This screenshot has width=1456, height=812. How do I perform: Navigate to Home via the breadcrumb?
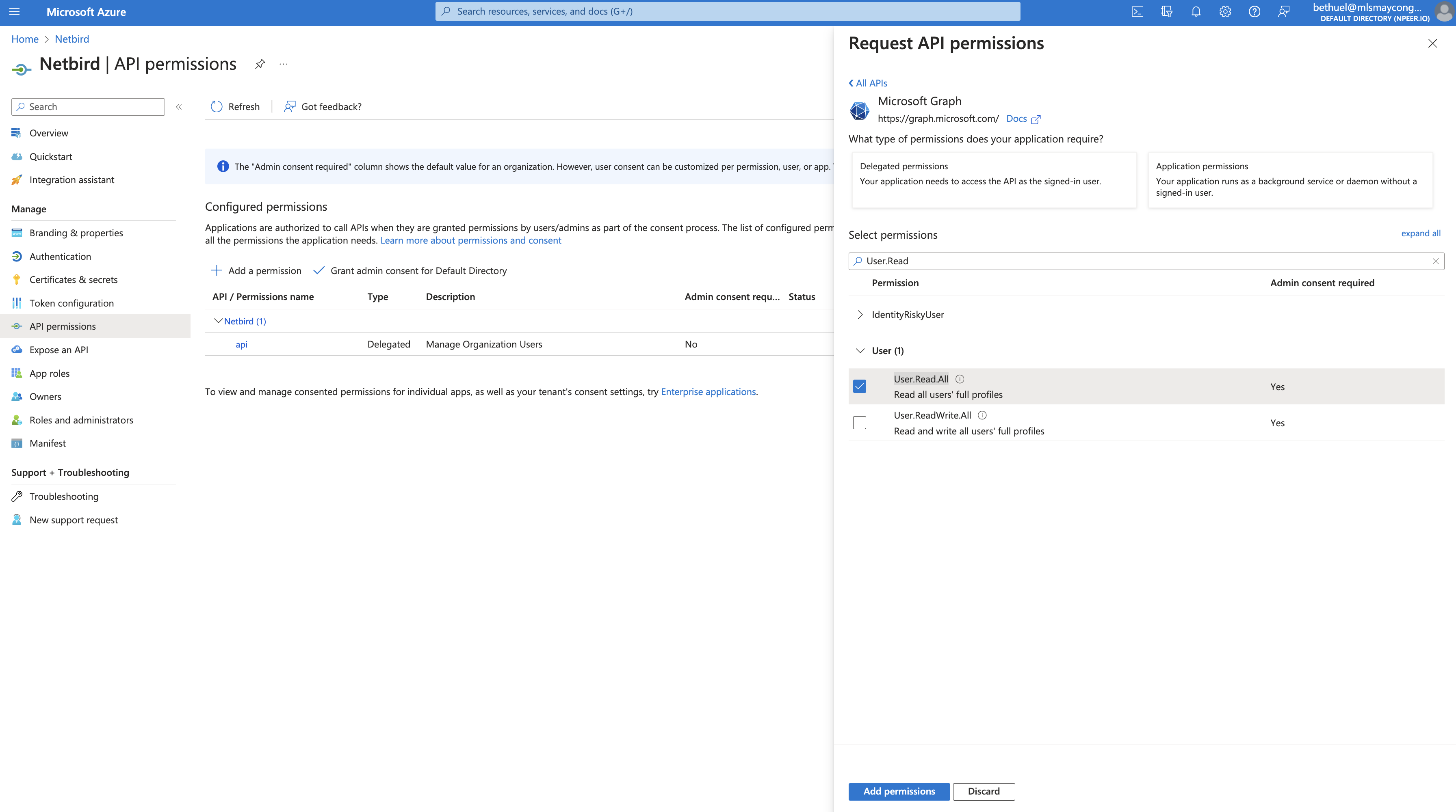pos(25,39)
